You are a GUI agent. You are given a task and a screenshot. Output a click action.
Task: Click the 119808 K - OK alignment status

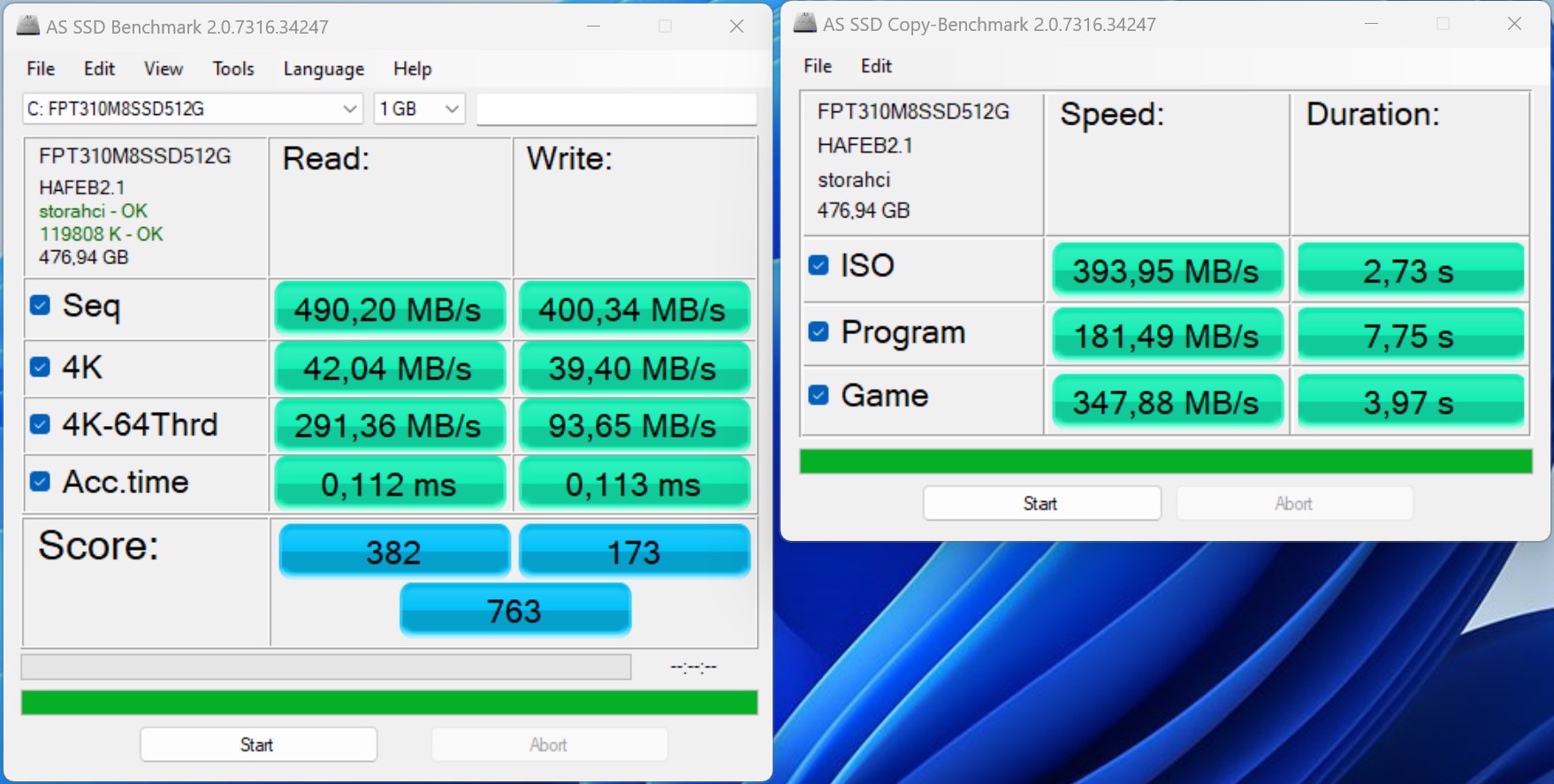[x=101, y=234]
